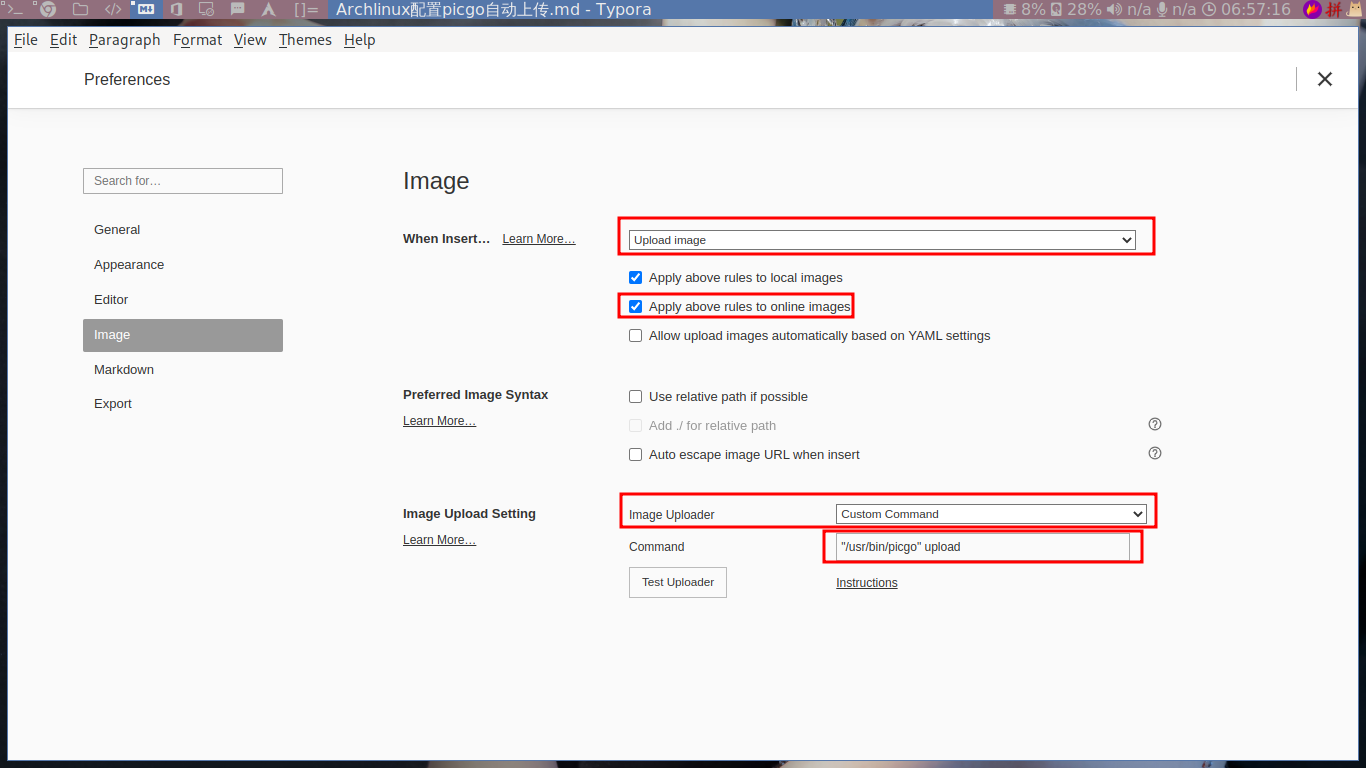Switch to the Chrome browser workspace icon
This screenshot has width=1366, height=768.
(48, 9)
